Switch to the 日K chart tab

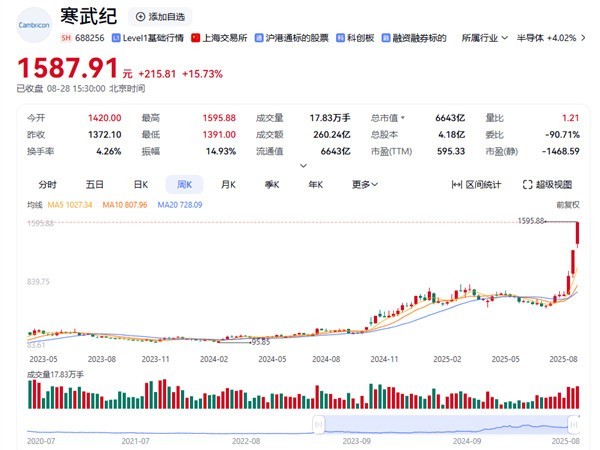pyautogui.click(x=141, y=184)
